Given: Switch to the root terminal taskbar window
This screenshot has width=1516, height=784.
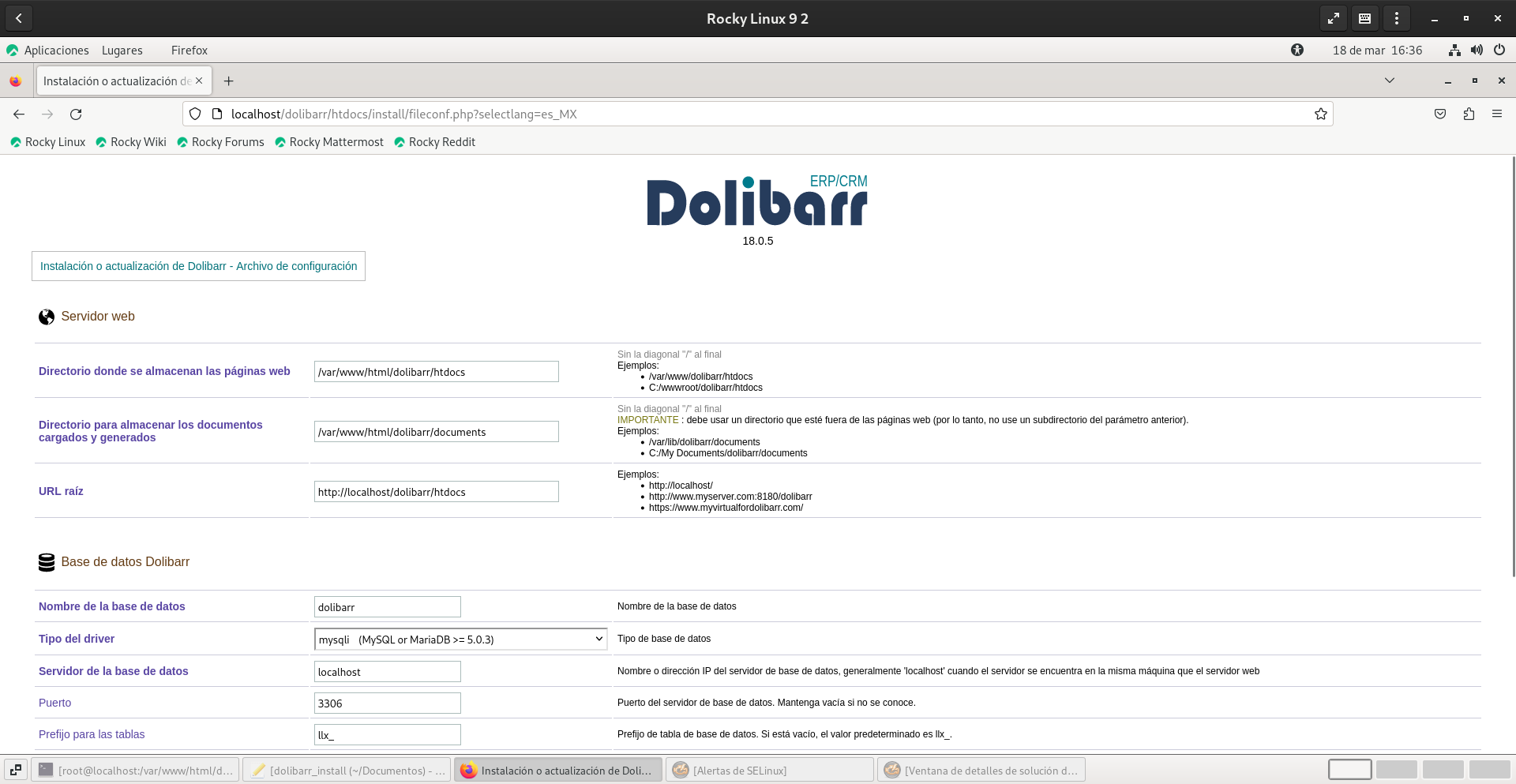Looking at the screenshot, I should (136, 771).
